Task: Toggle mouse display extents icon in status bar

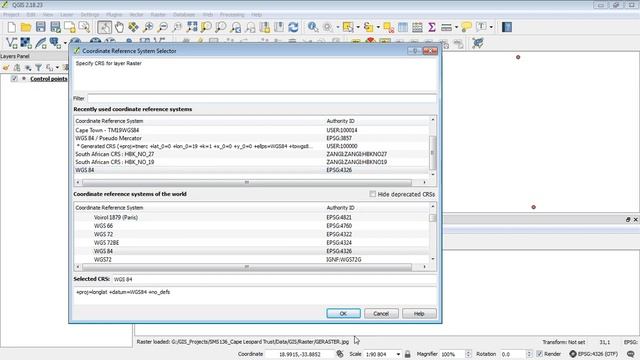Action: [340, 354]
